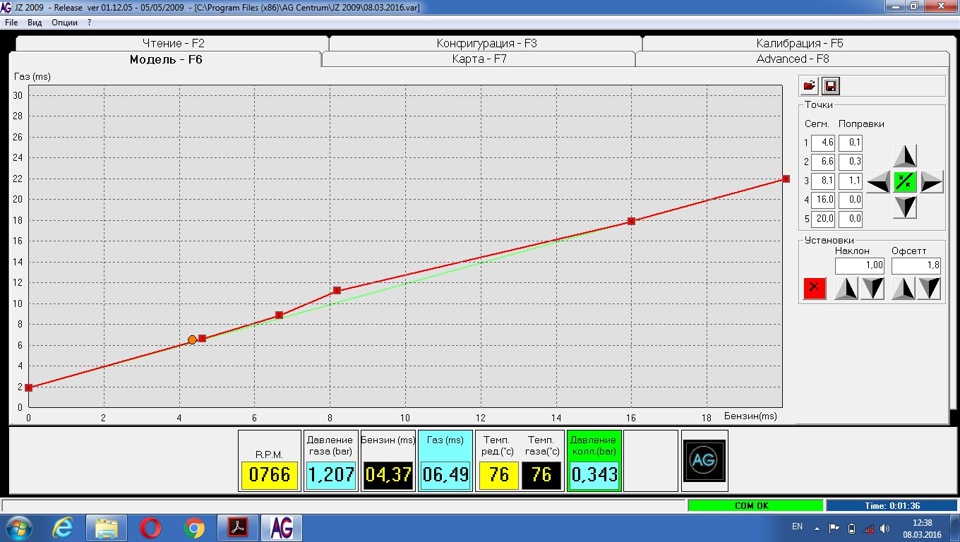Select the orange current operating point marker
This screenshot has height=542, width=960.
point(192,340)
